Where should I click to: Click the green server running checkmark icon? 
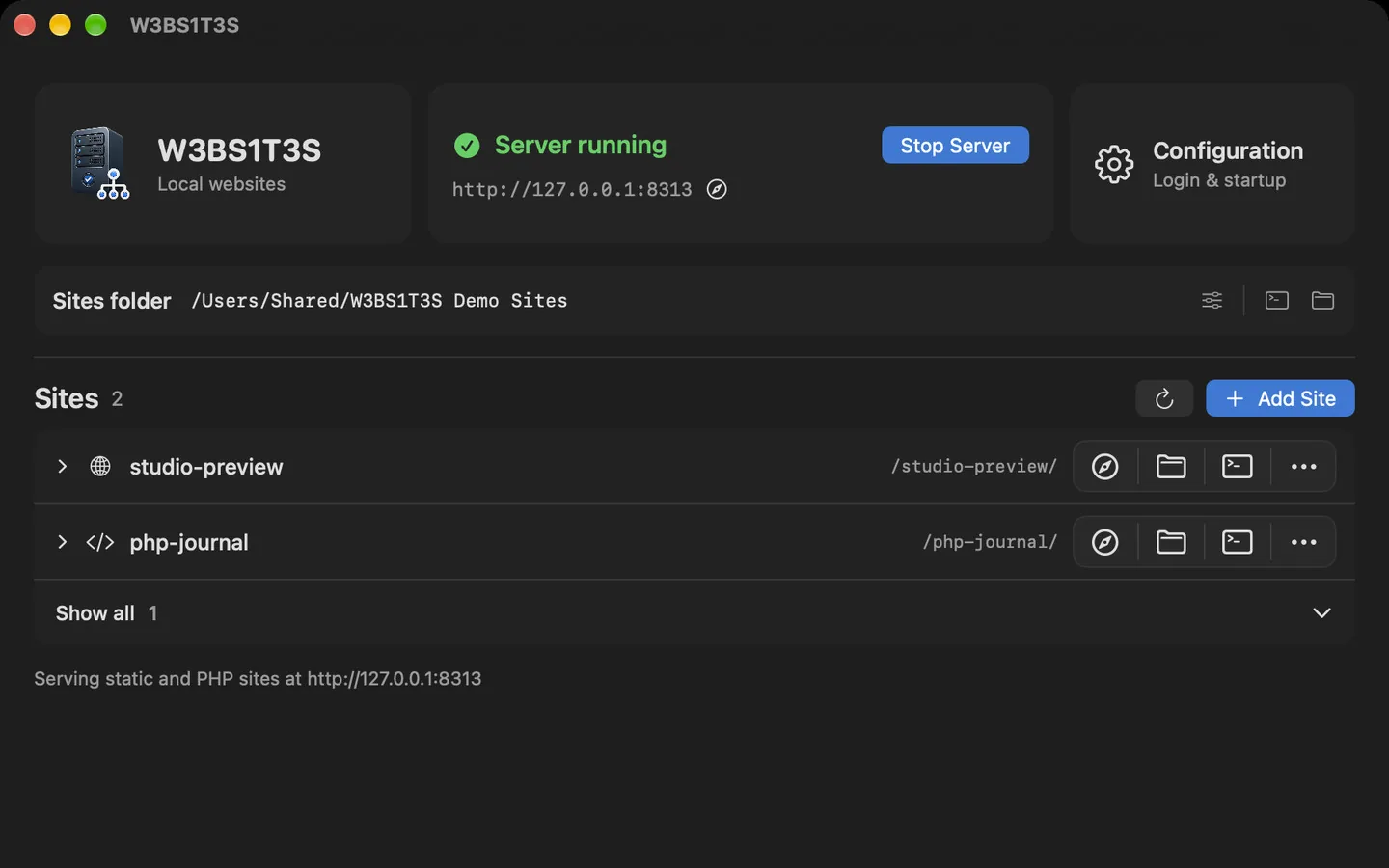(x=467, y=146)
